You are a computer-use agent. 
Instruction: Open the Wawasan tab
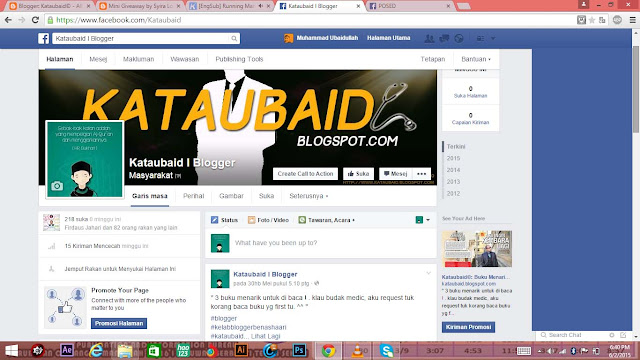(x=184, y=59)
